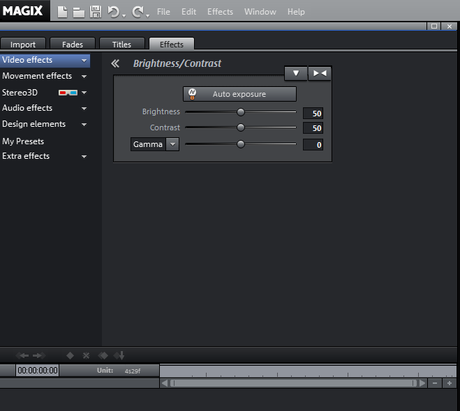
Task: Go back using double chevron icon
Action: coord(115,63)
